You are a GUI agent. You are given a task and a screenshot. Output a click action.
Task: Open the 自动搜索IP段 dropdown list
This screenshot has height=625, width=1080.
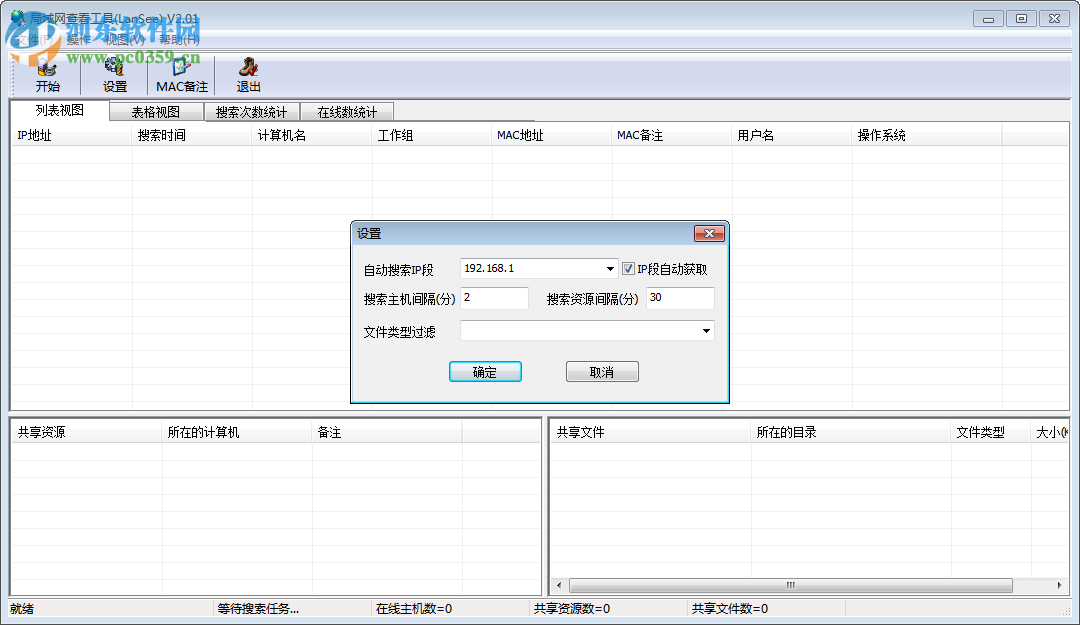[610, 268]
